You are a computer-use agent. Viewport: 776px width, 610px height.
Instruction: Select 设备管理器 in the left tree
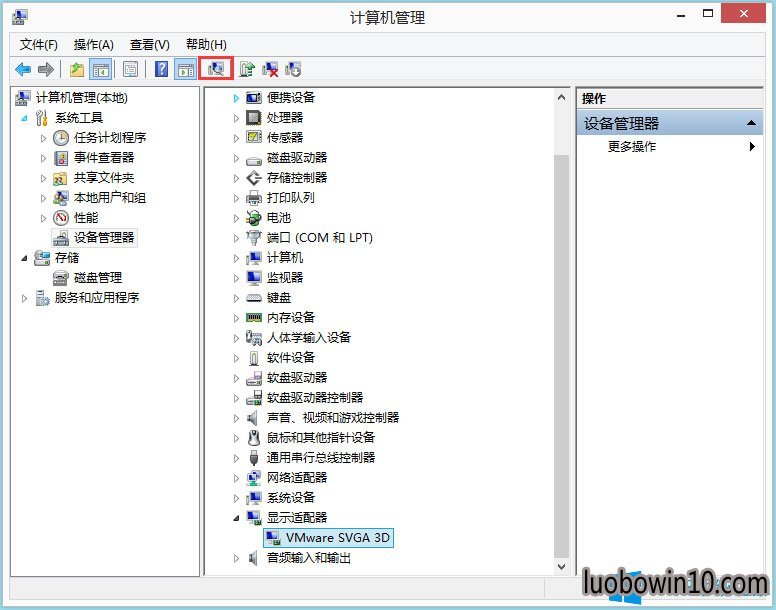104,237
